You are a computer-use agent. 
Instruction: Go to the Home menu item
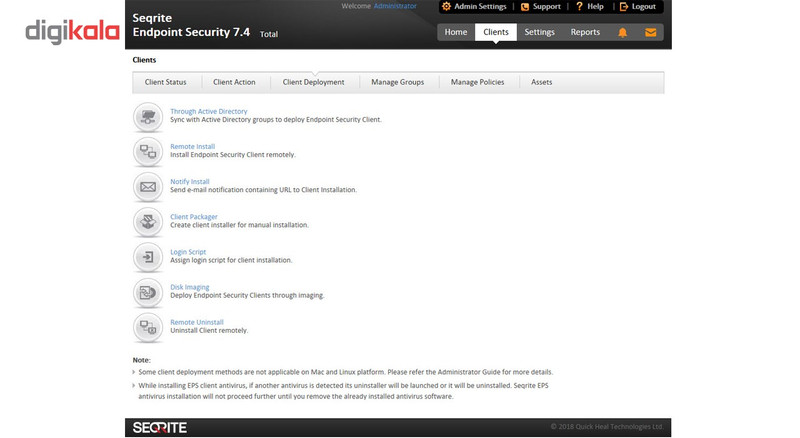(x=456, y=32)
